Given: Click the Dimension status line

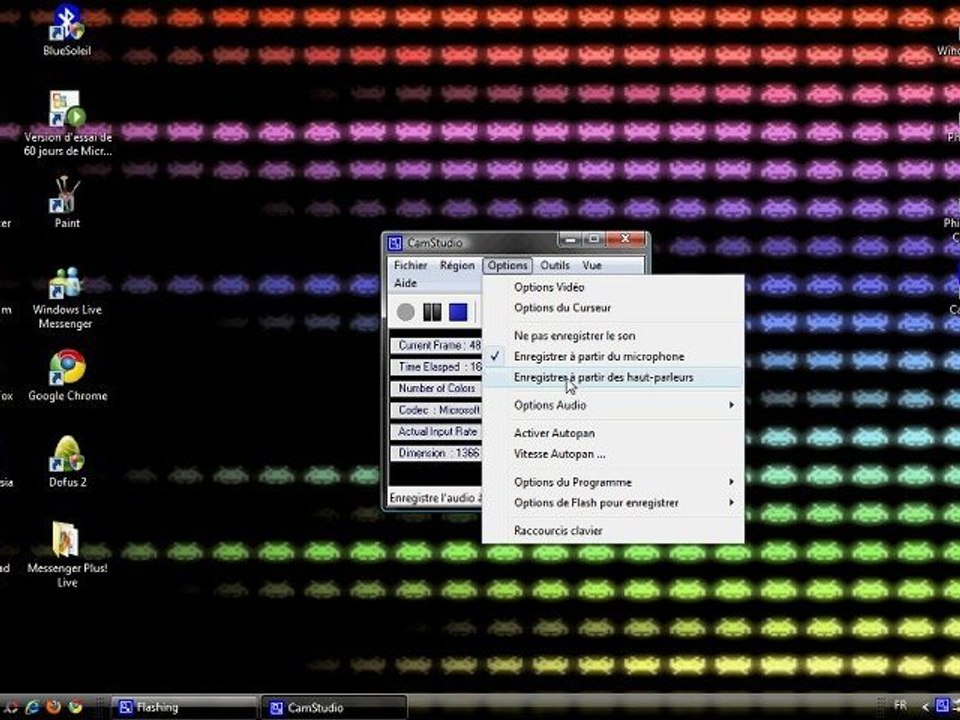Looking at the screenshot, I should (x=437, y=453).
